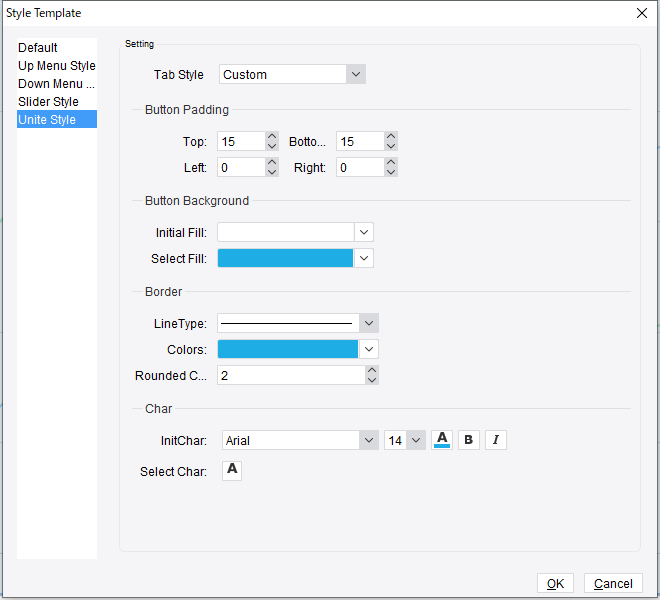Toggle bold for InitChar text
The width and height of the screenshot is (660, 600).
click(469, 440)
